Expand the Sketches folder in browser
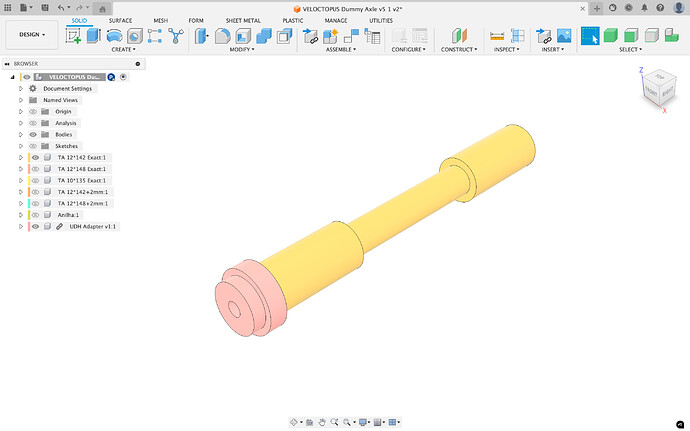Image resolution: width=690 pixels, height=431 pixels. (x=21, y=146)
